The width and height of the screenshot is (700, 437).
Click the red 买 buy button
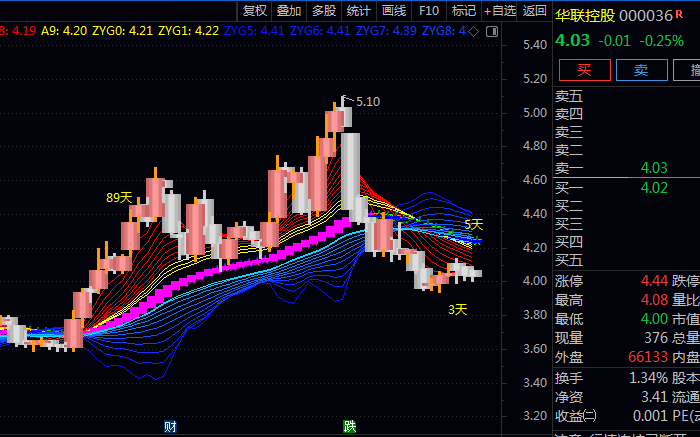coord(584,70)
